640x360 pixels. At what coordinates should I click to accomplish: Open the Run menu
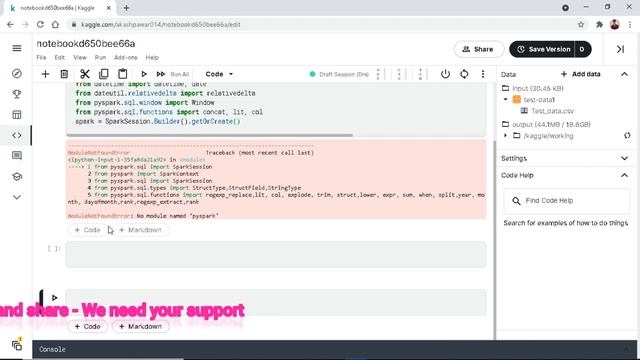click(100, 58)
